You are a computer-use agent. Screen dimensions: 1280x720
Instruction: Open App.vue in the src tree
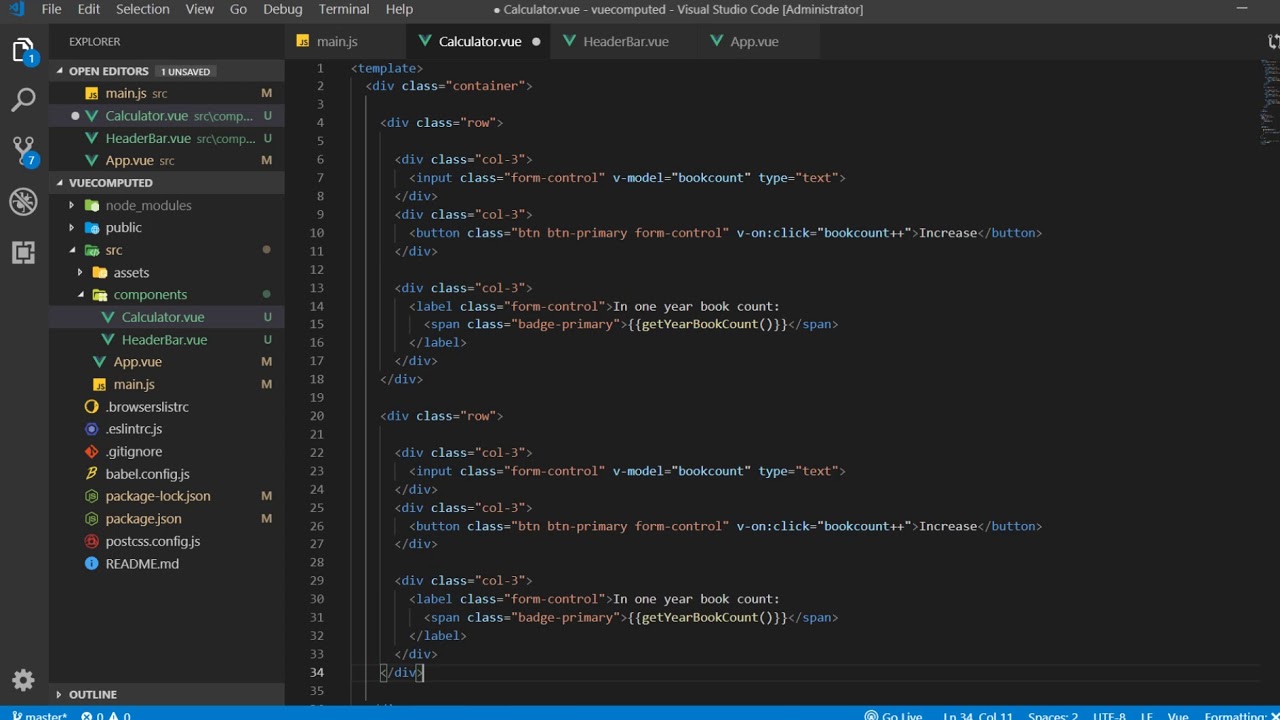(x=167, y=362)
